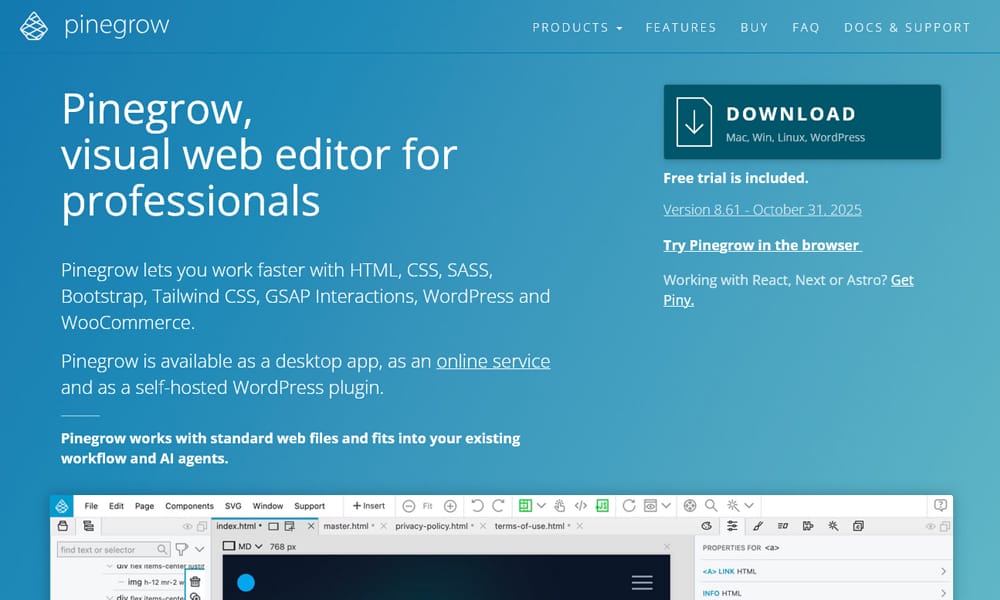
Task: Click the hamburger menu in page preview
Action: point(642,582)
